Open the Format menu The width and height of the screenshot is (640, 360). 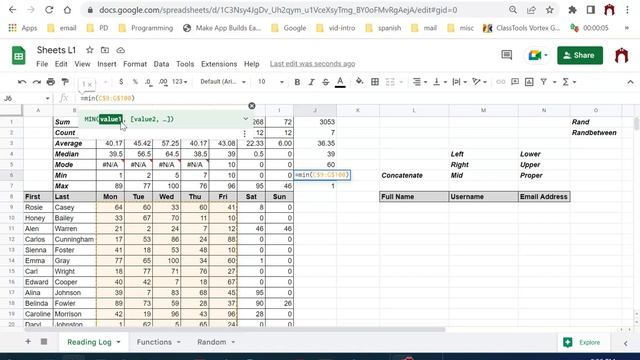point(135,64)
